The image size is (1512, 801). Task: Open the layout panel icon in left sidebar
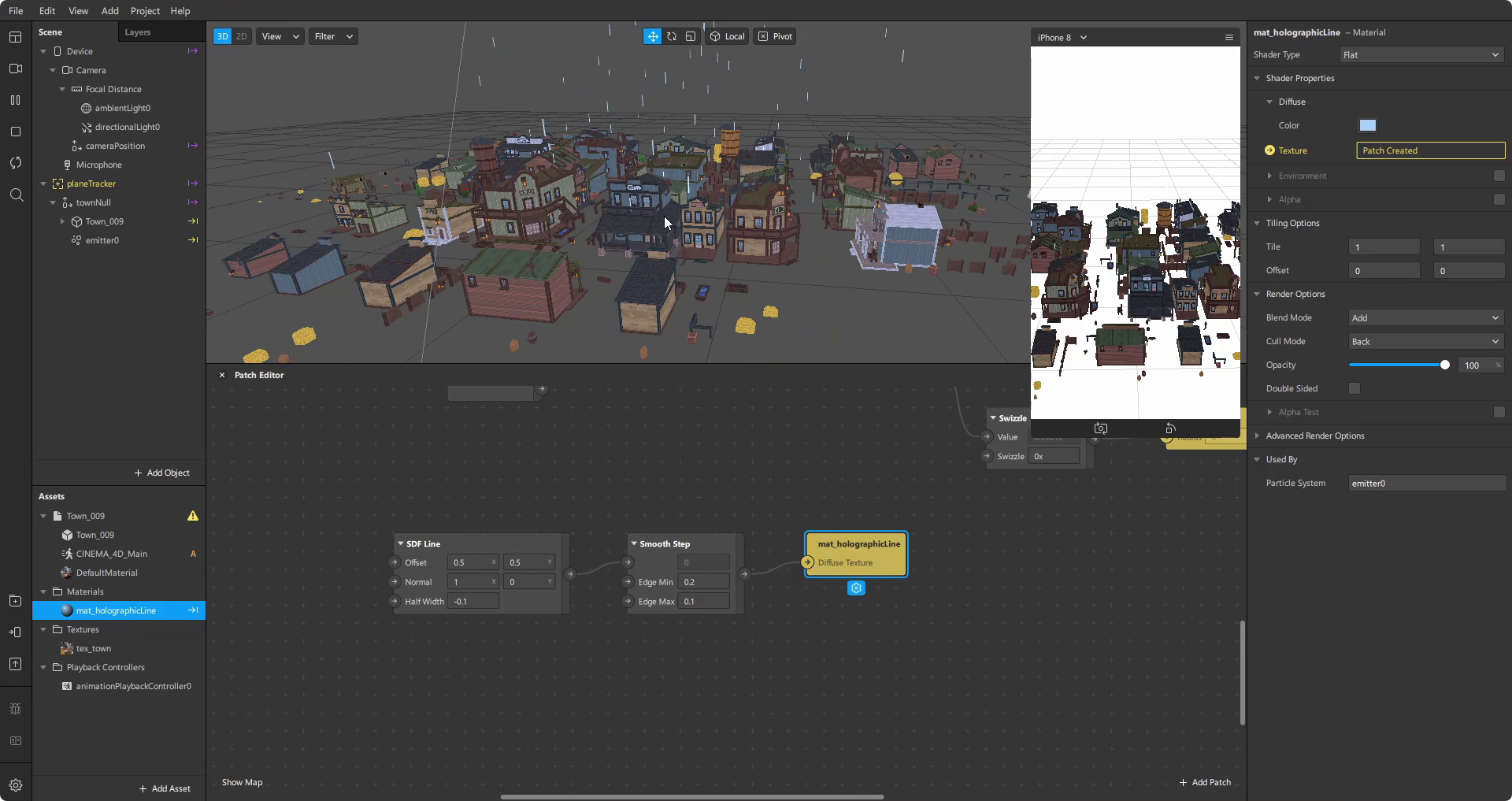pyautogui.click(x=15, y=37)
